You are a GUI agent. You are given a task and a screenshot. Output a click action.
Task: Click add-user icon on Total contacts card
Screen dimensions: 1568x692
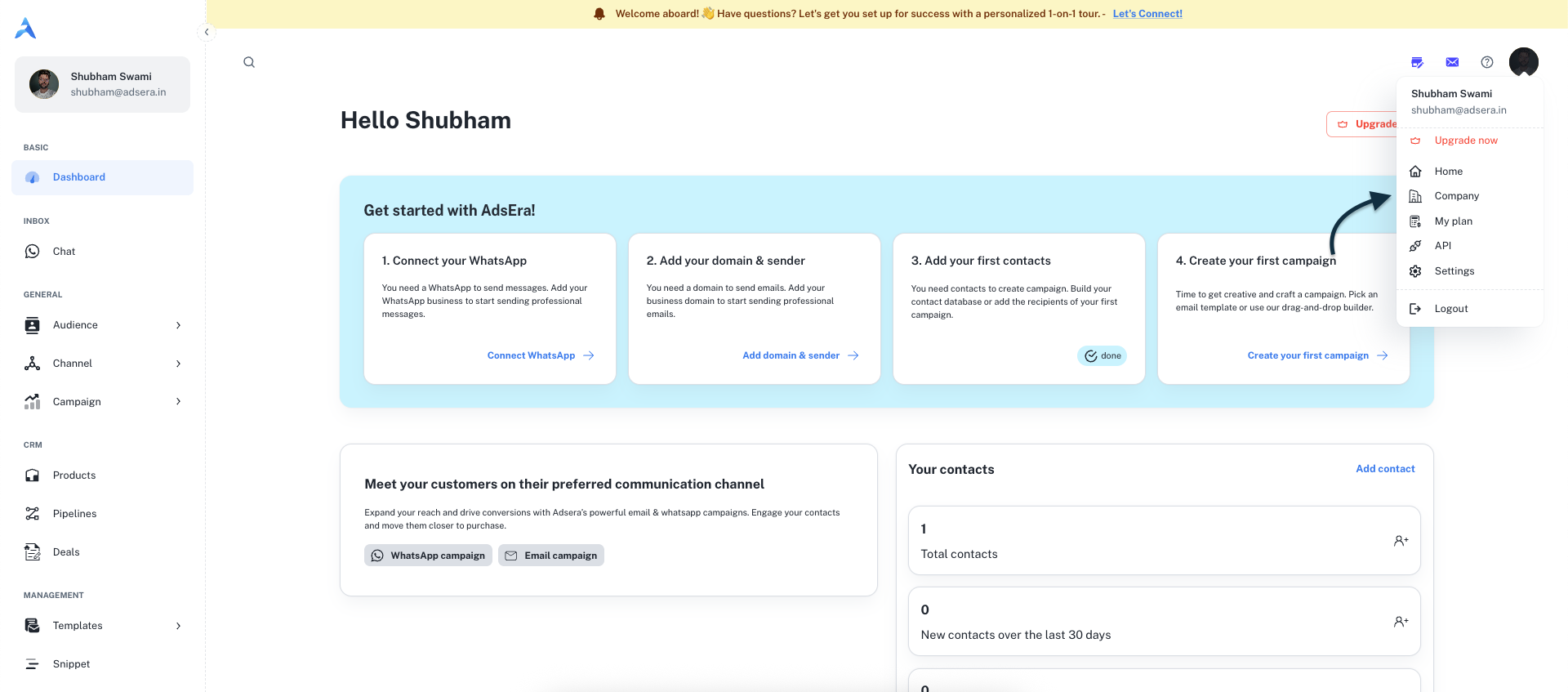coord(1401,541)
